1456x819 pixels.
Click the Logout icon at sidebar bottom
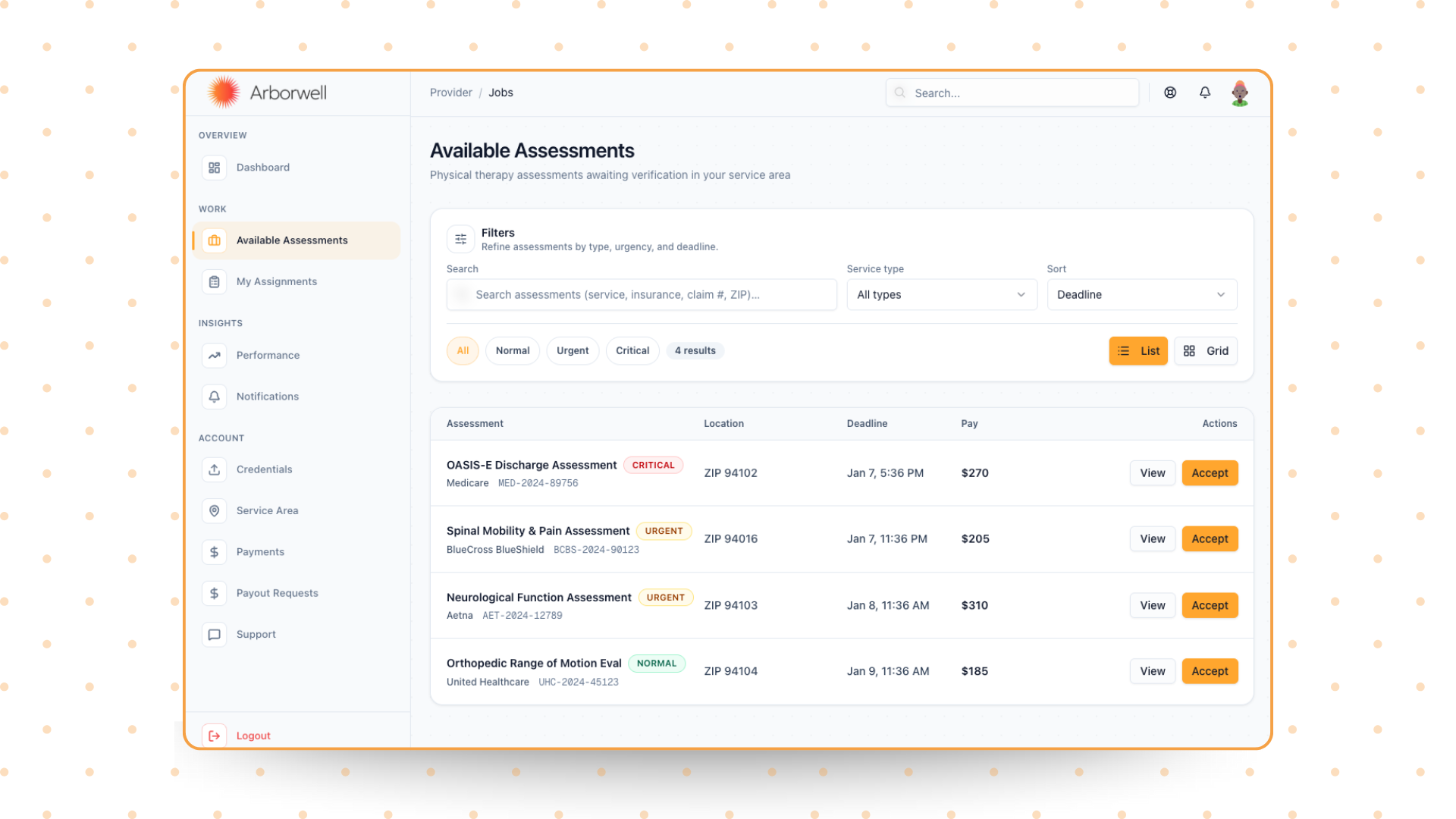(215, 736)
